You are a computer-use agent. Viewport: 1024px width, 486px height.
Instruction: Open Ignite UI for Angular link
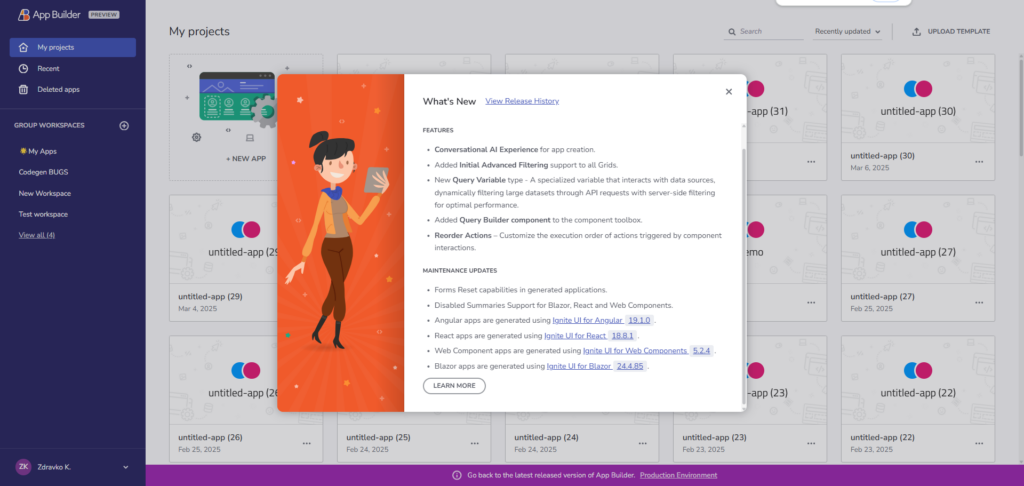(x=588, y=320)
